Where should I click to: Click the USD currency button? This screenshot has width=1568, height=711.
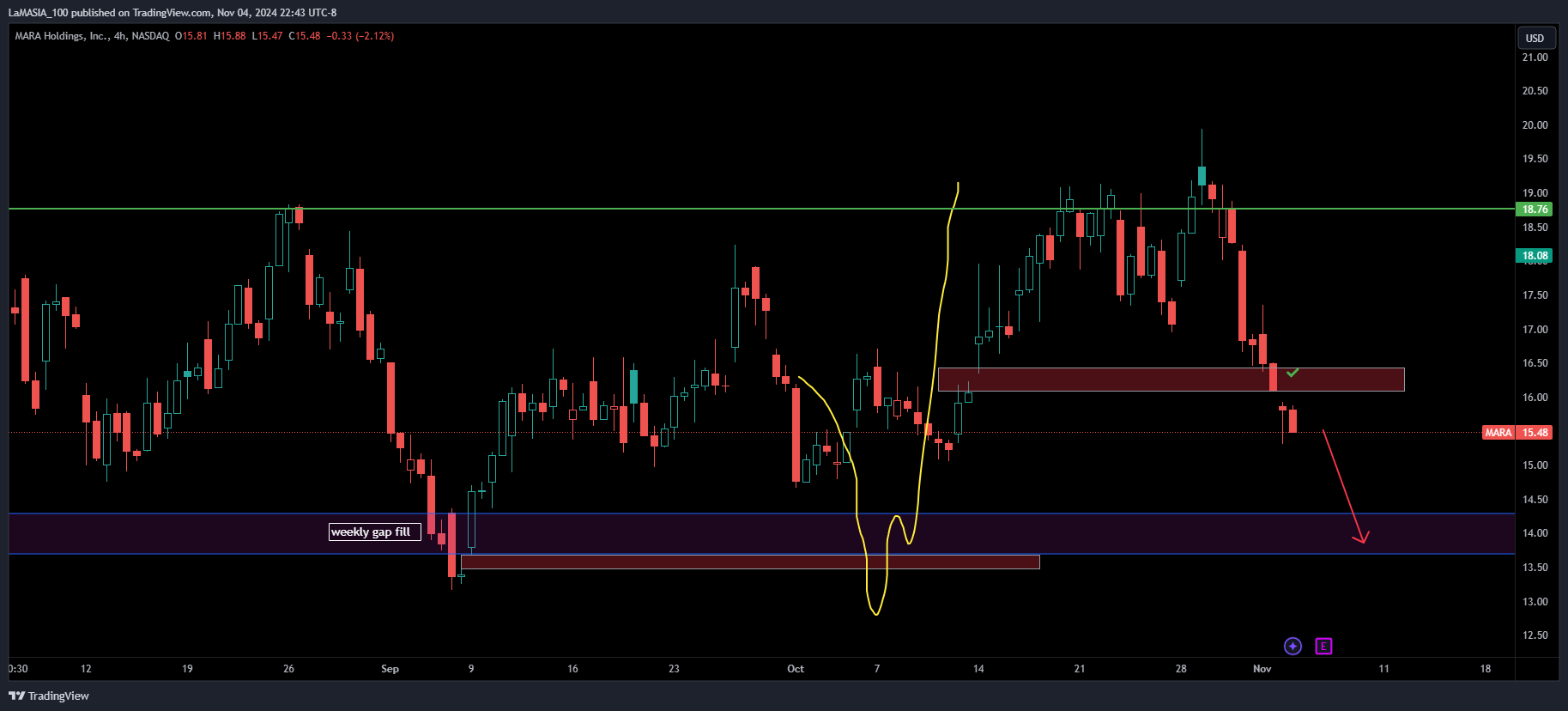[x=1535, y=38]
